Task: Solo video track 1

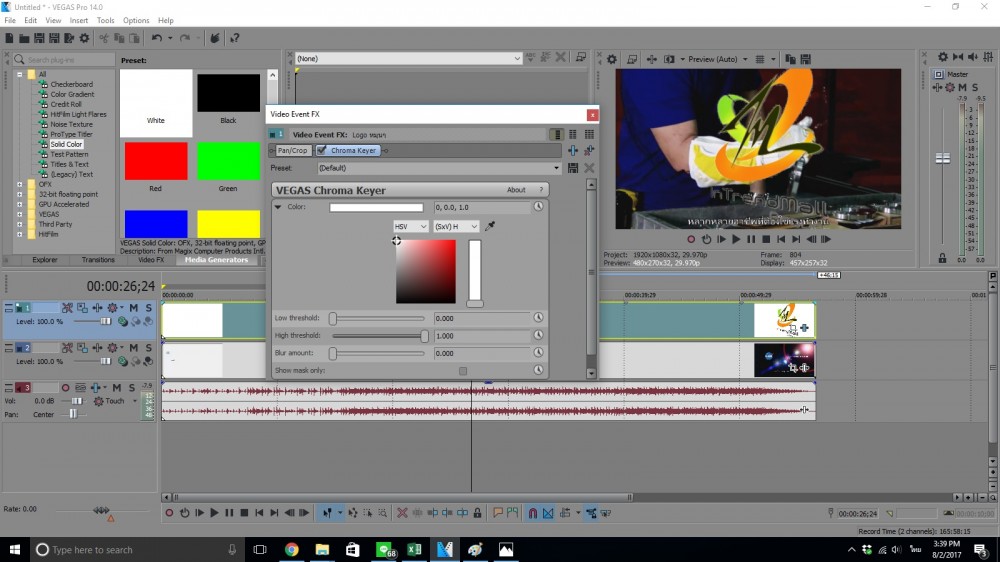Action: point(149,308)
